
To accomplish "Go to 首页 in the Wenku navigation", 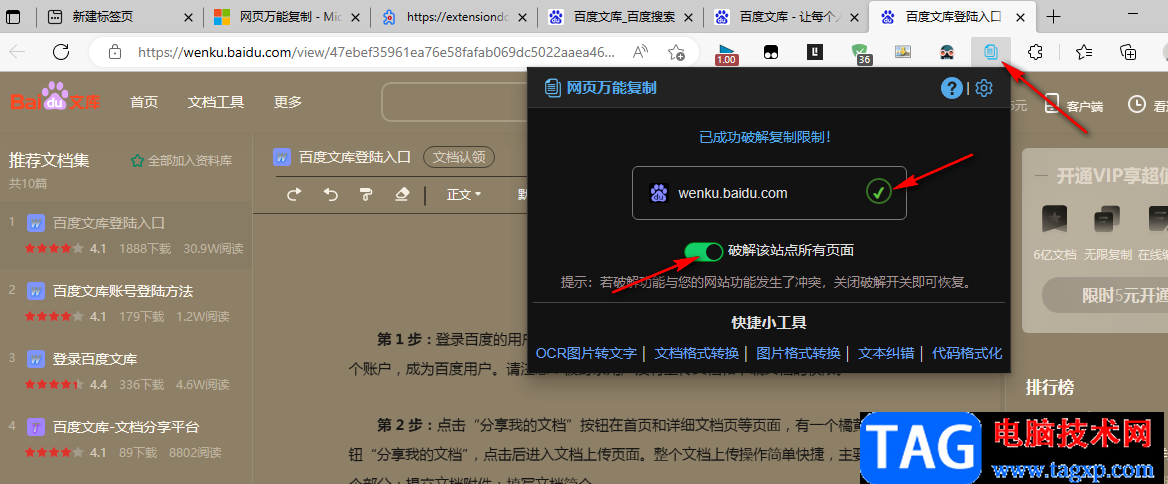I will [144, 102].
